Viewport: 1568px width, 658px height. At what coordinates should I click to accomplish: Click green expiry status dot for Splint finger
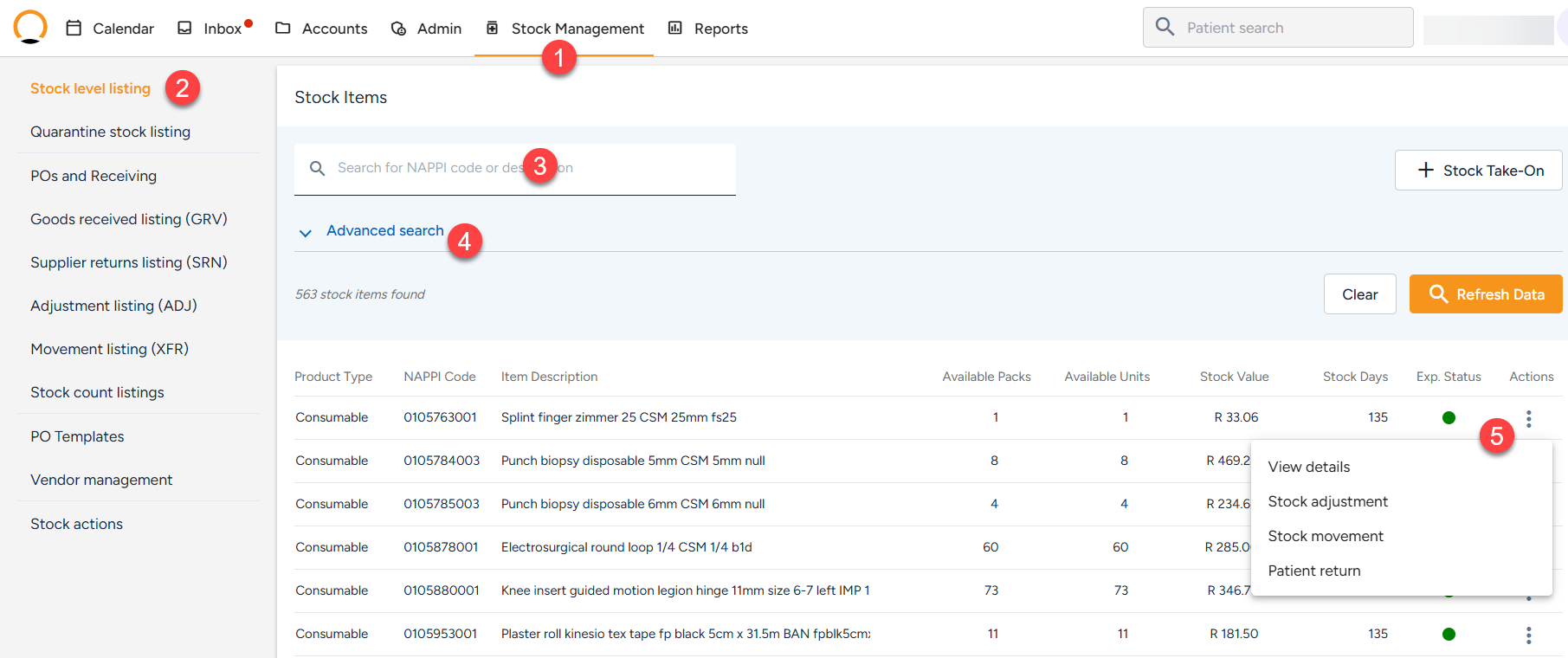pos(1449,418)
